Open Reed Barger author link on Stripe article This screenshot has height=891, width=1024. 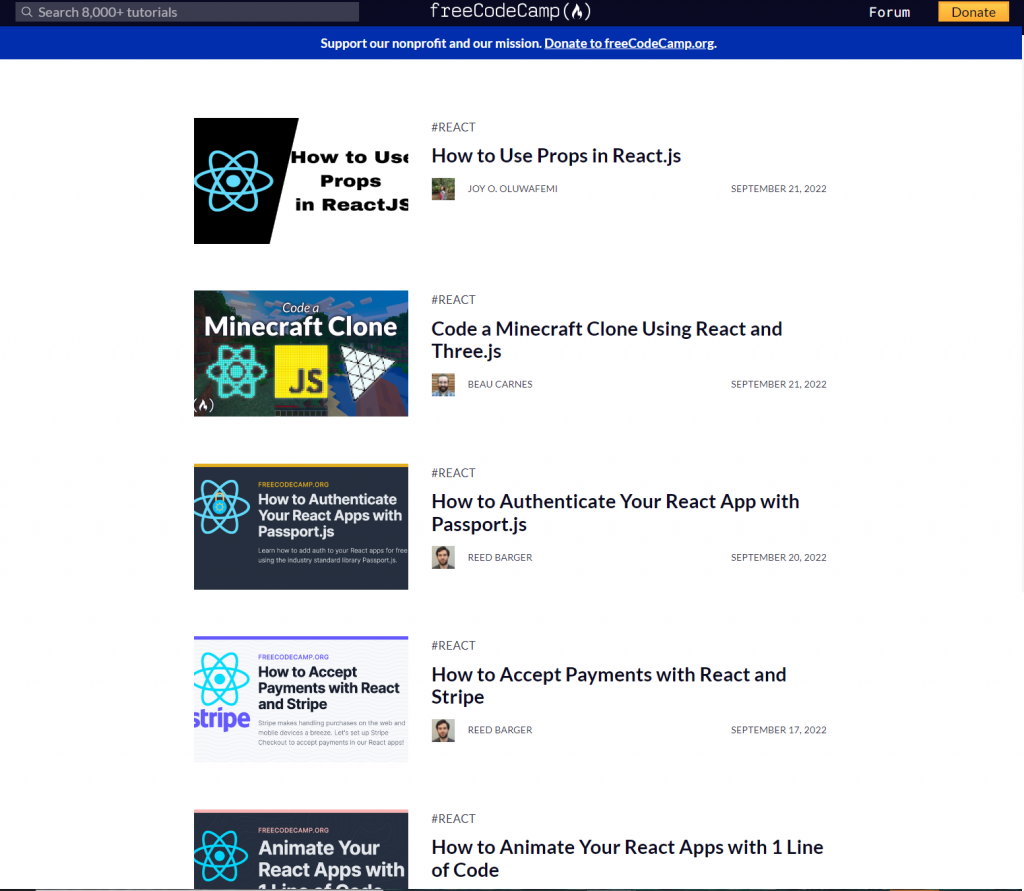tap(500, 730)
